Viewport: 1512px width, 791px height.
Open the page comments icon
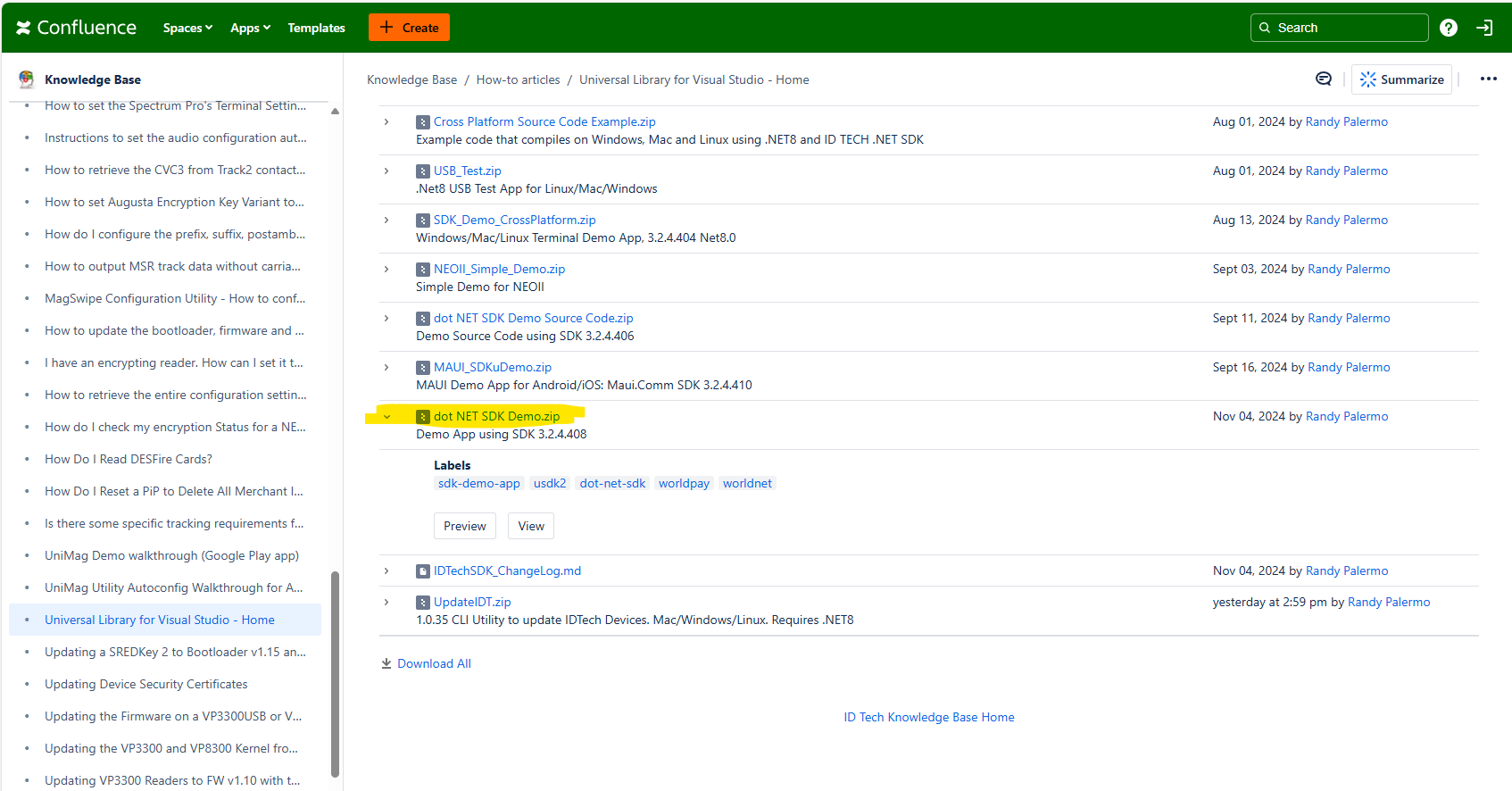pyautogui.click(x=1324, y=79)
